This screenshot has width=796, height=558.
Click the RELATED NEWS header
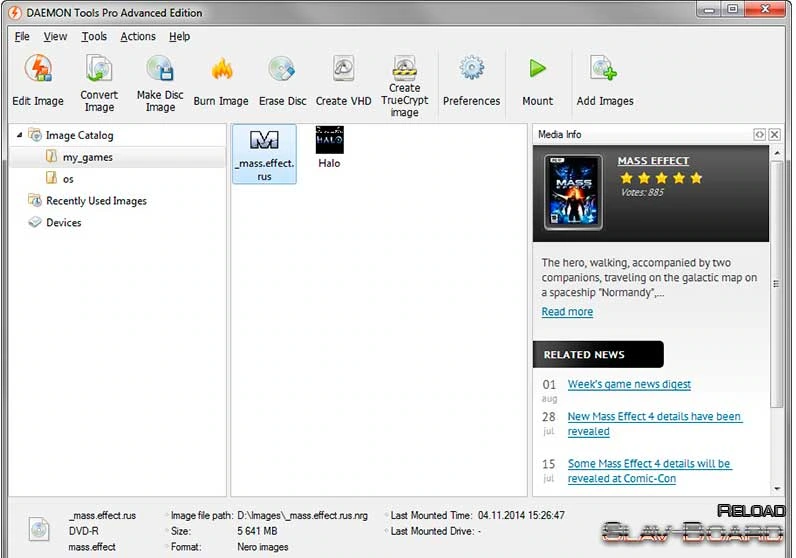coord(598,354)
